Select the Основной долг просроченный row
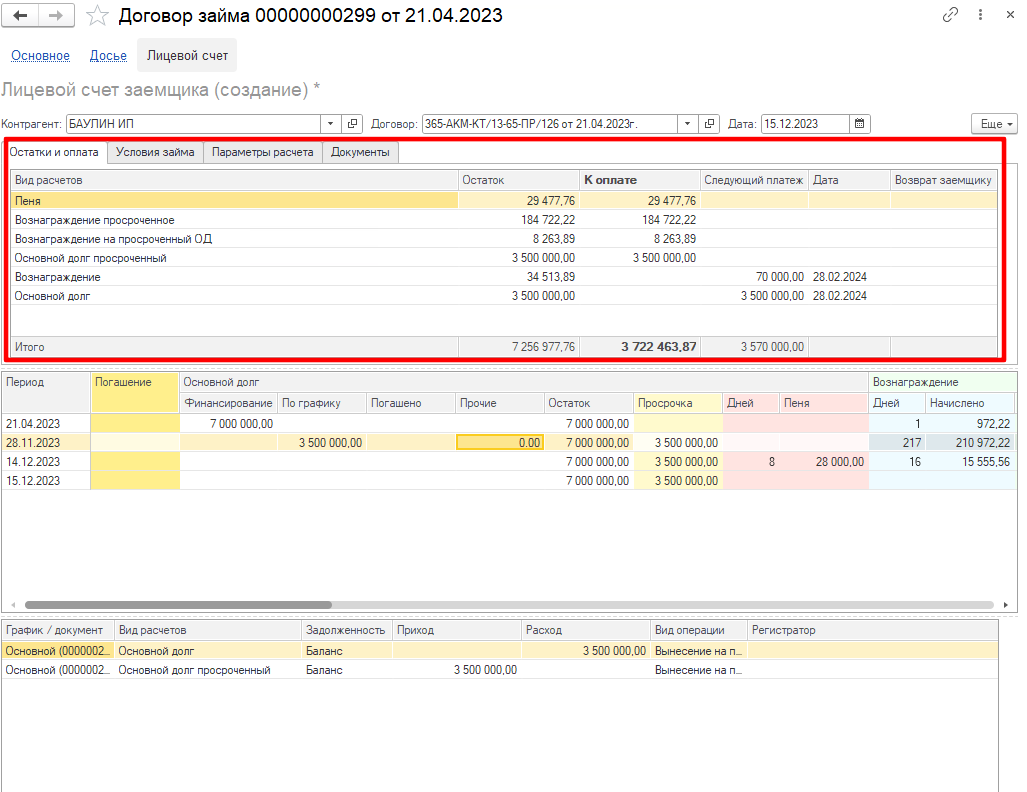Screen dimensions: 1027x792 coord(504,258)
